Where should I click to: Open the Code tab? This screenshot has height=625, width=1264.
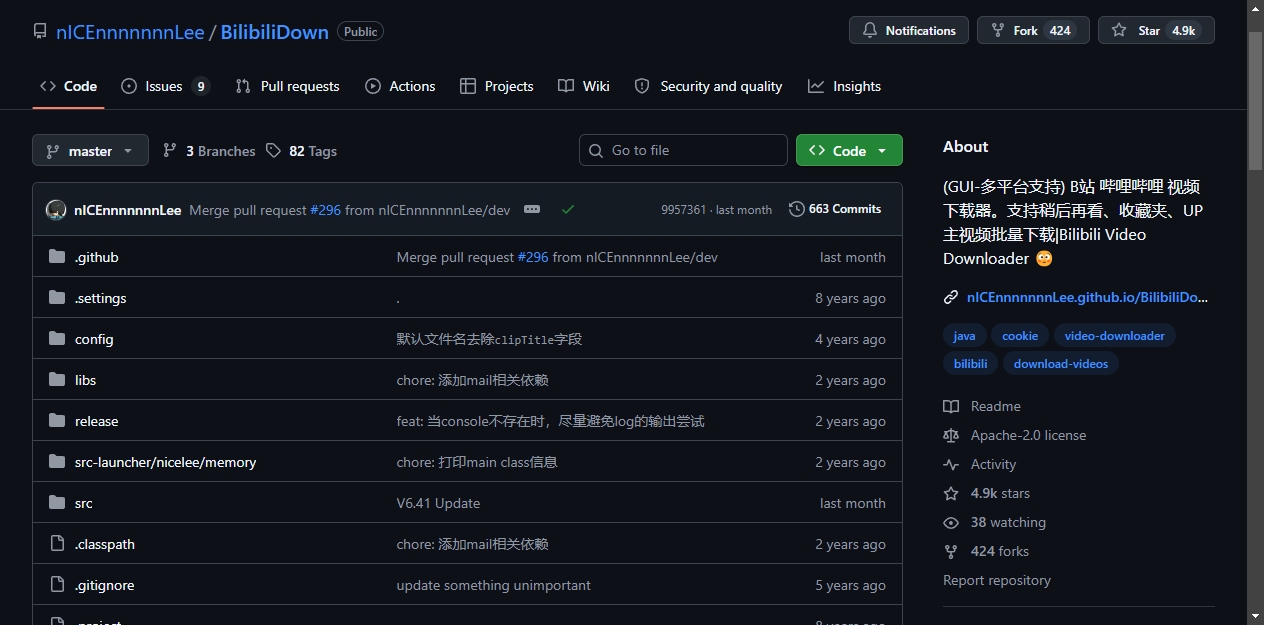tap(68, 86)
